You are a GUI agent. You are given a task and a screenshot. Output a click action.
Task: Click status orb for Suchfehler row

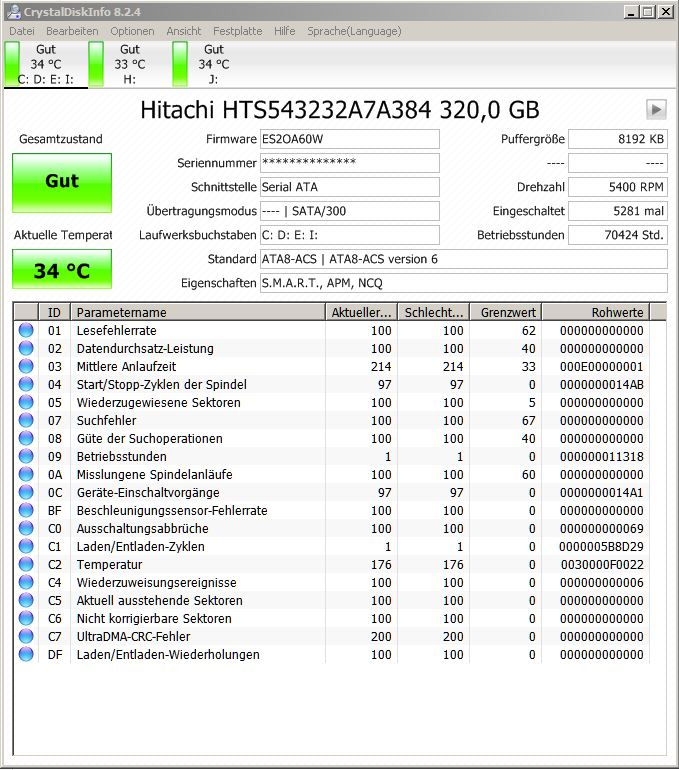coord(26,420)
